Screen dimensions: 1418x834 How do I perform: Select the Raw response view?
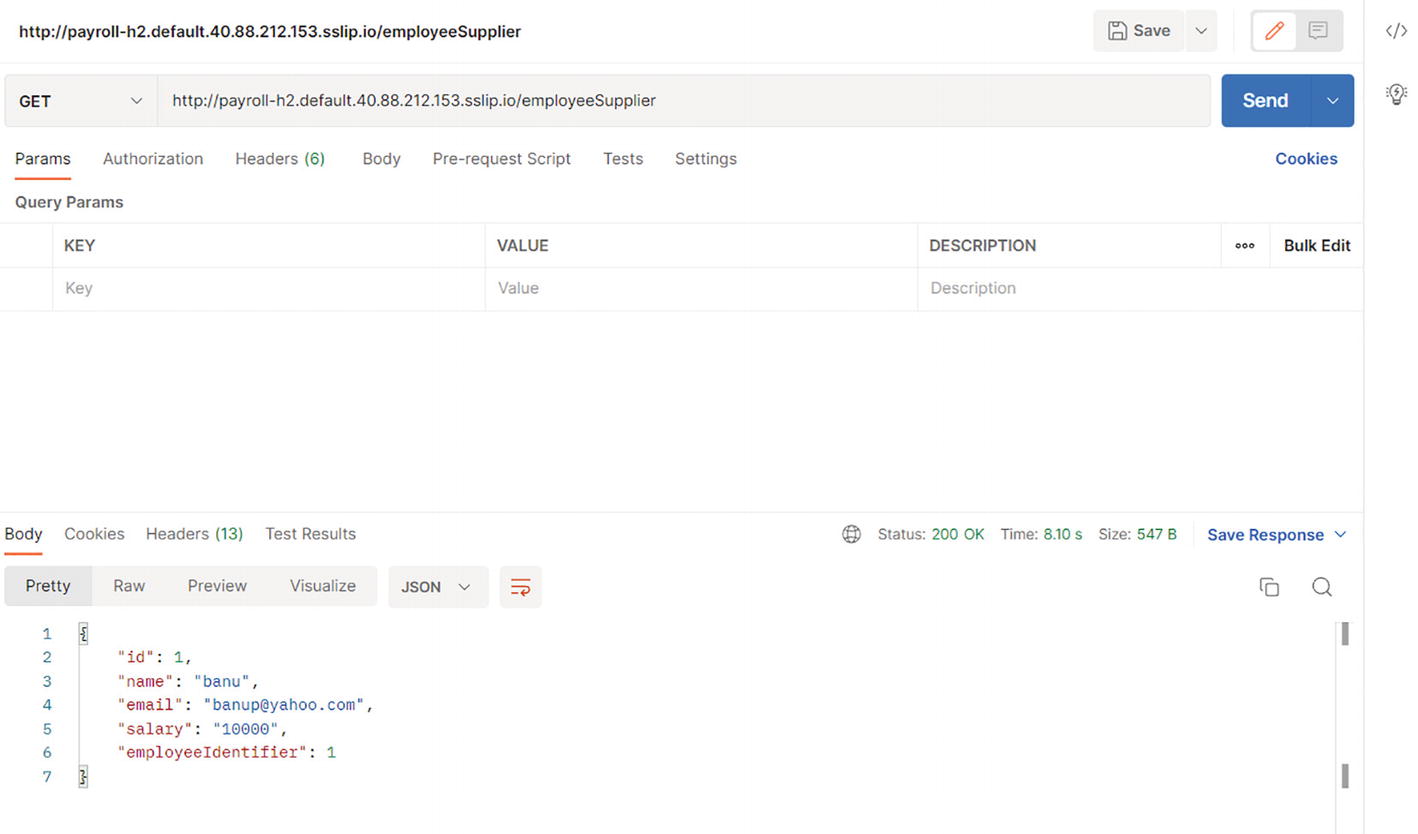click(x=129, y=586)
